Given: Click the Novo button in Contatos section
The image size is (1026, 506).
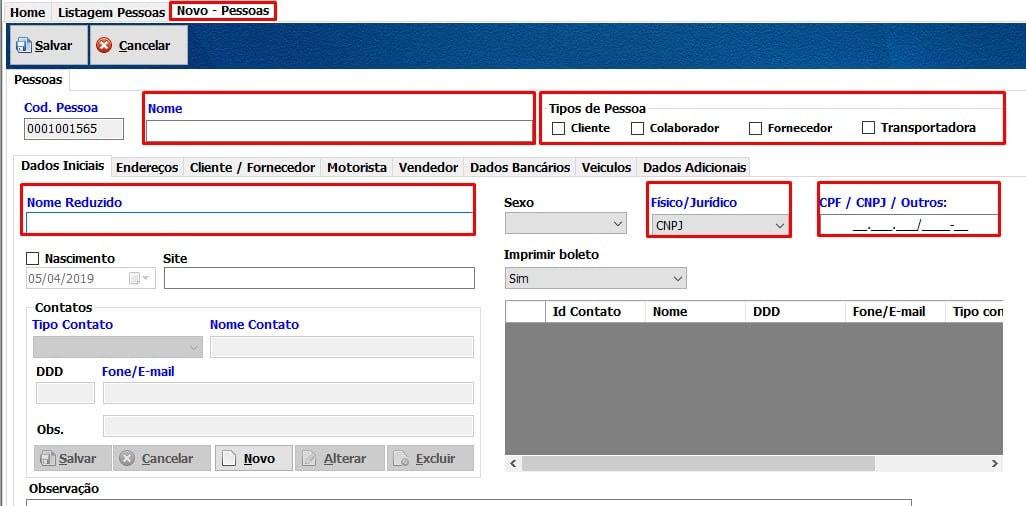Looking at the screenshot, I should click(254, 458).
